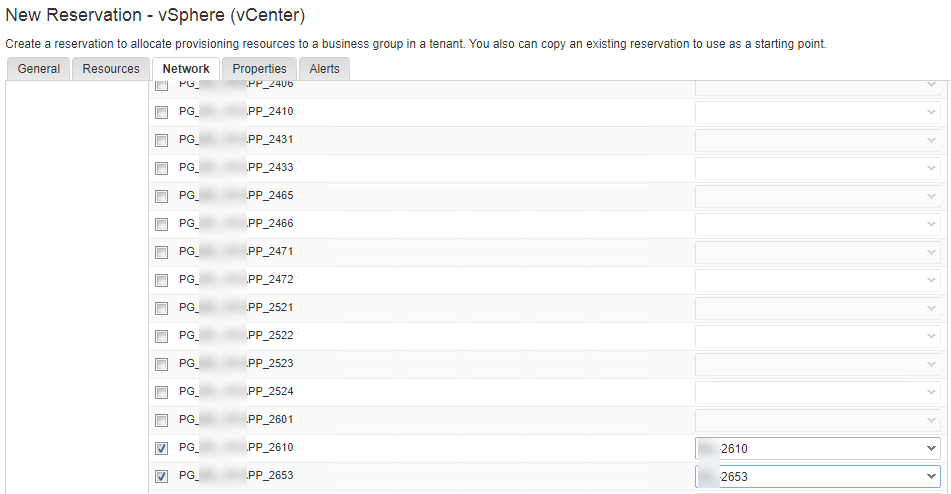951x494 pixels.
Task: Select the PP_2521 network checkbox
Action: point(162,308)
